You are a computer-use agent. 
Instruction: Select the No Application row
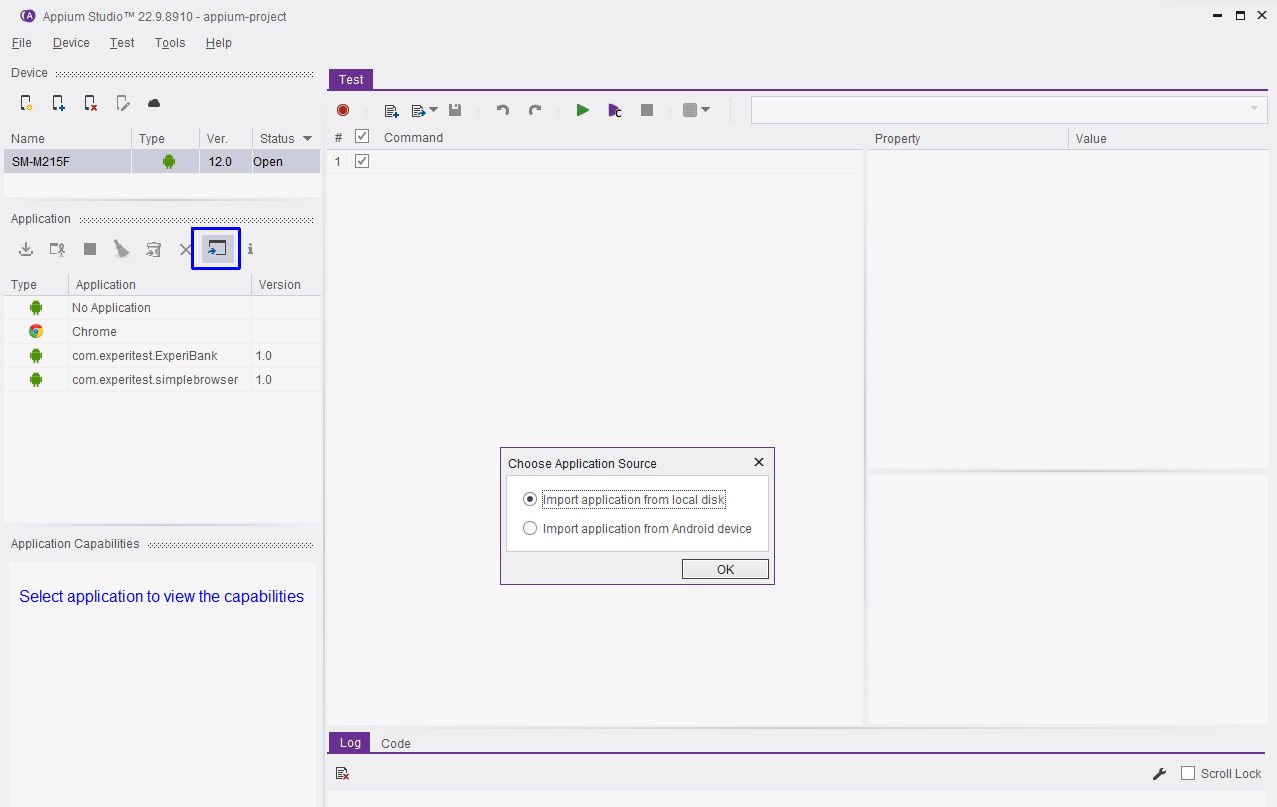tap(162, 308)
